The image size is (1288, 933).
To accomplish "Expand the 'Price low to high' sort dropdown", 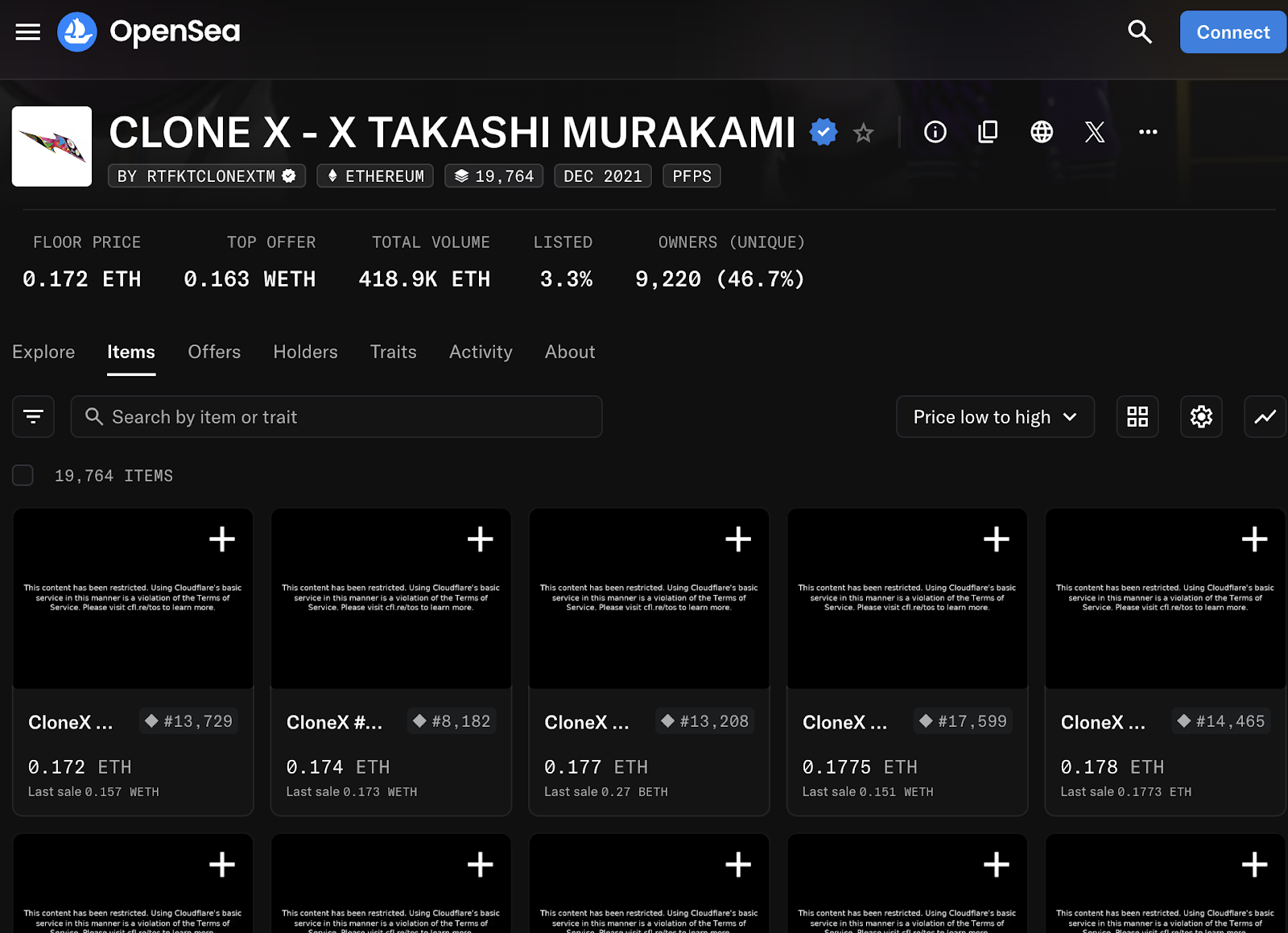I will 994,417.
